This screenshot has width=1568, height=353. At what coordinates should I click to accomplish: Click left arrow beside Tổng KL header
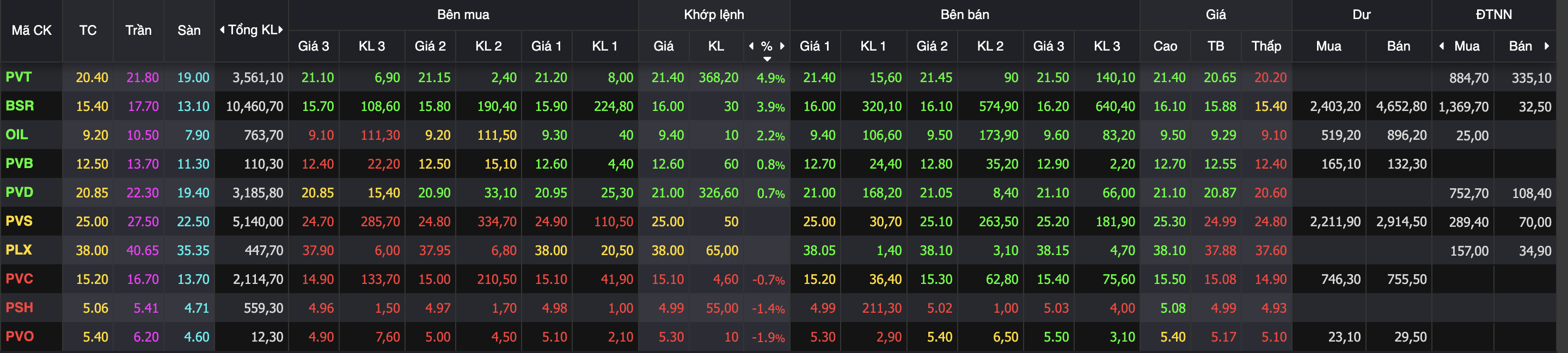coord(222,30)
